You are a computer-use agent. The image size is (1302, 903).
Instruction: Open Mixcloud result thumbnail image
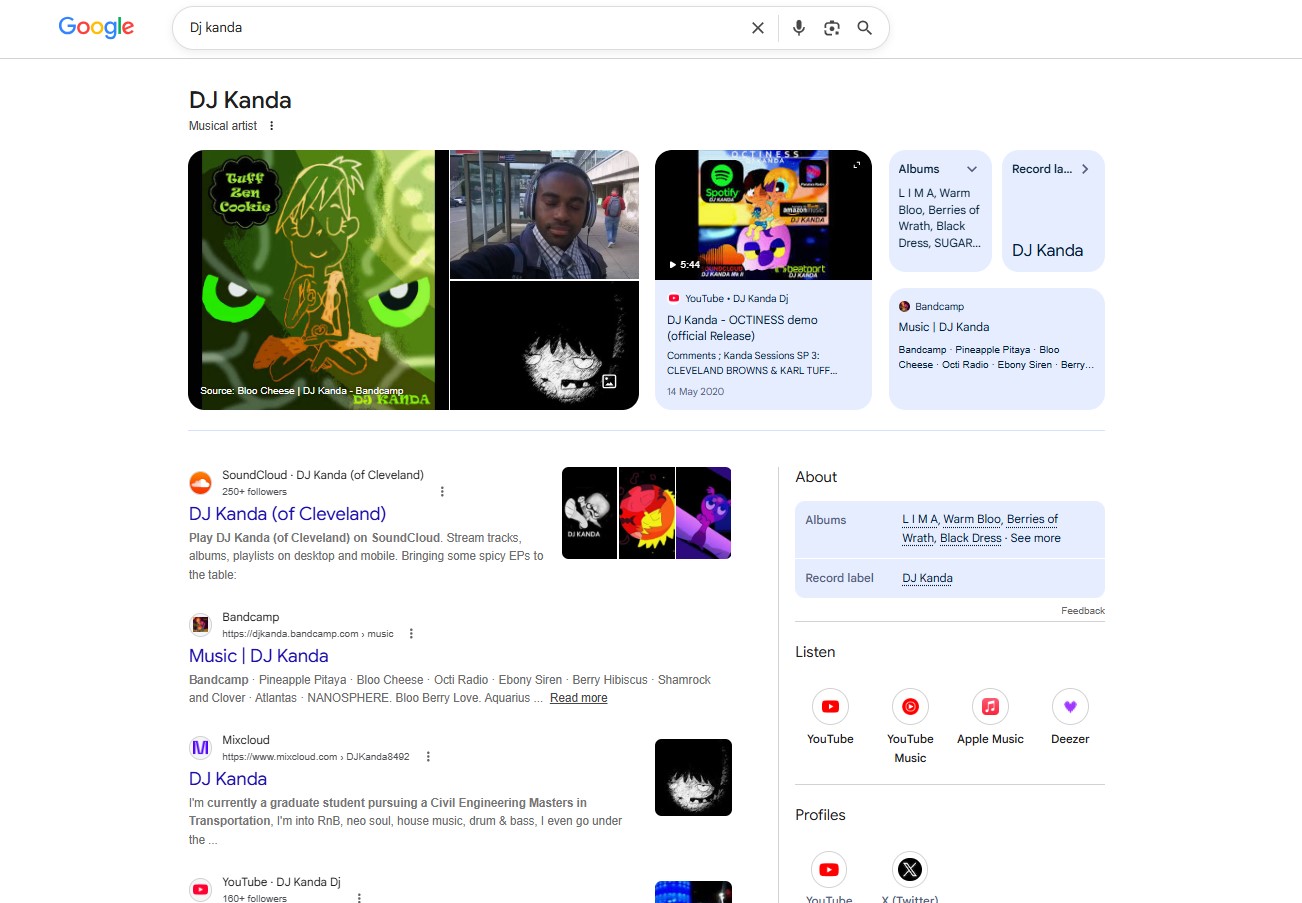(x=693, y=777)
